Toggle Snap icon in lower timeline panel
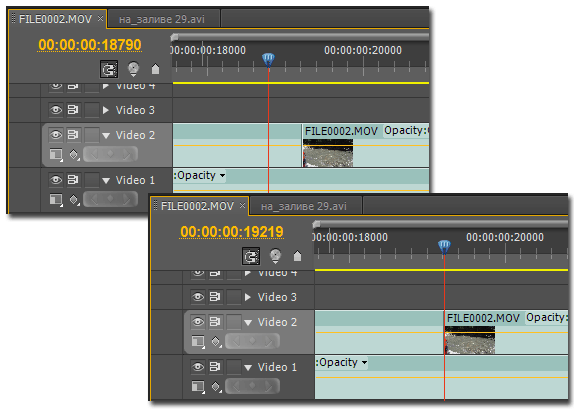The width and height of the screenshot is (574, 417). [x=251, y=256]
